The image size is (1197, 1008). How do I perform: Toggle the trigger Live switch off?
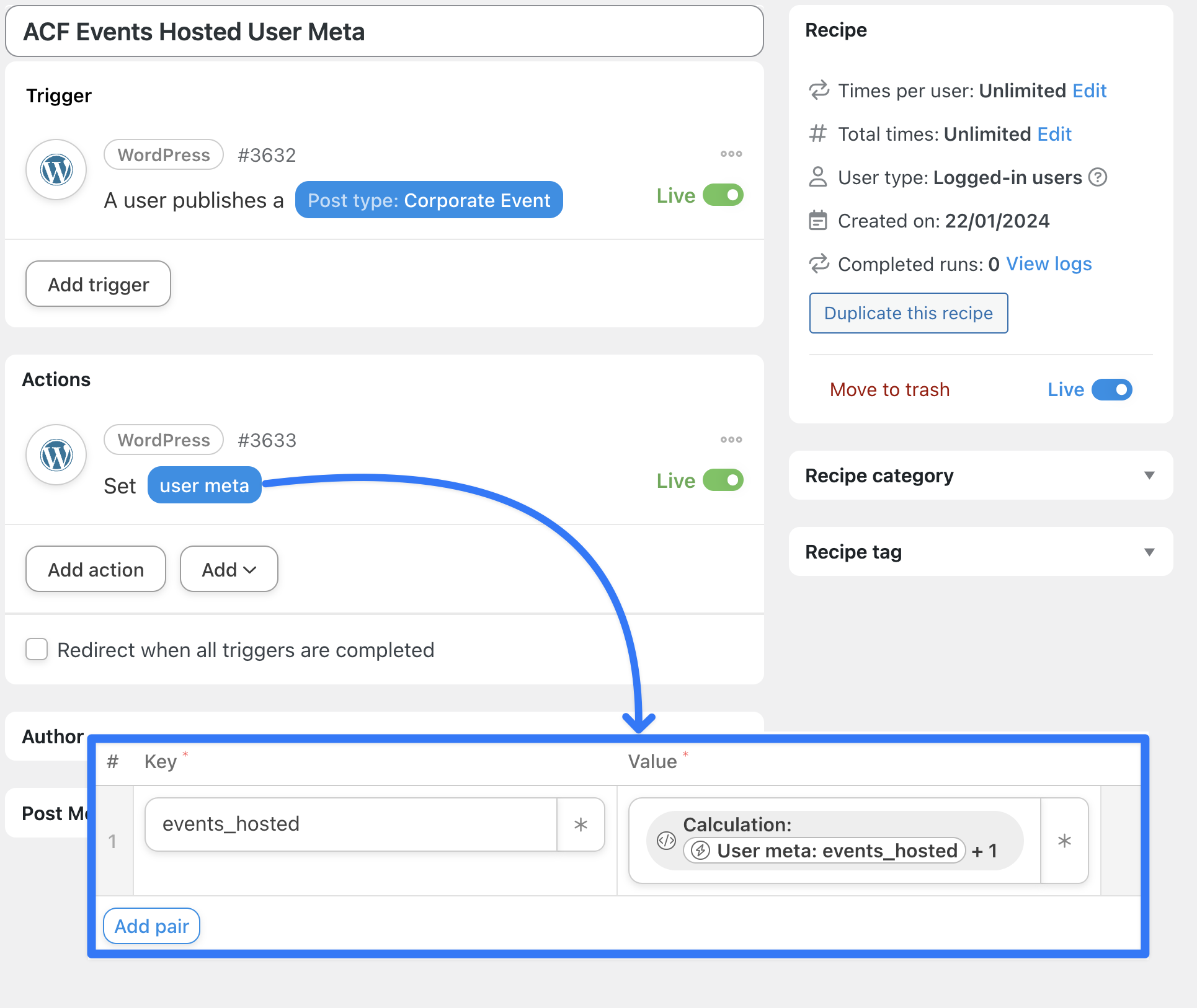point(723,195)
